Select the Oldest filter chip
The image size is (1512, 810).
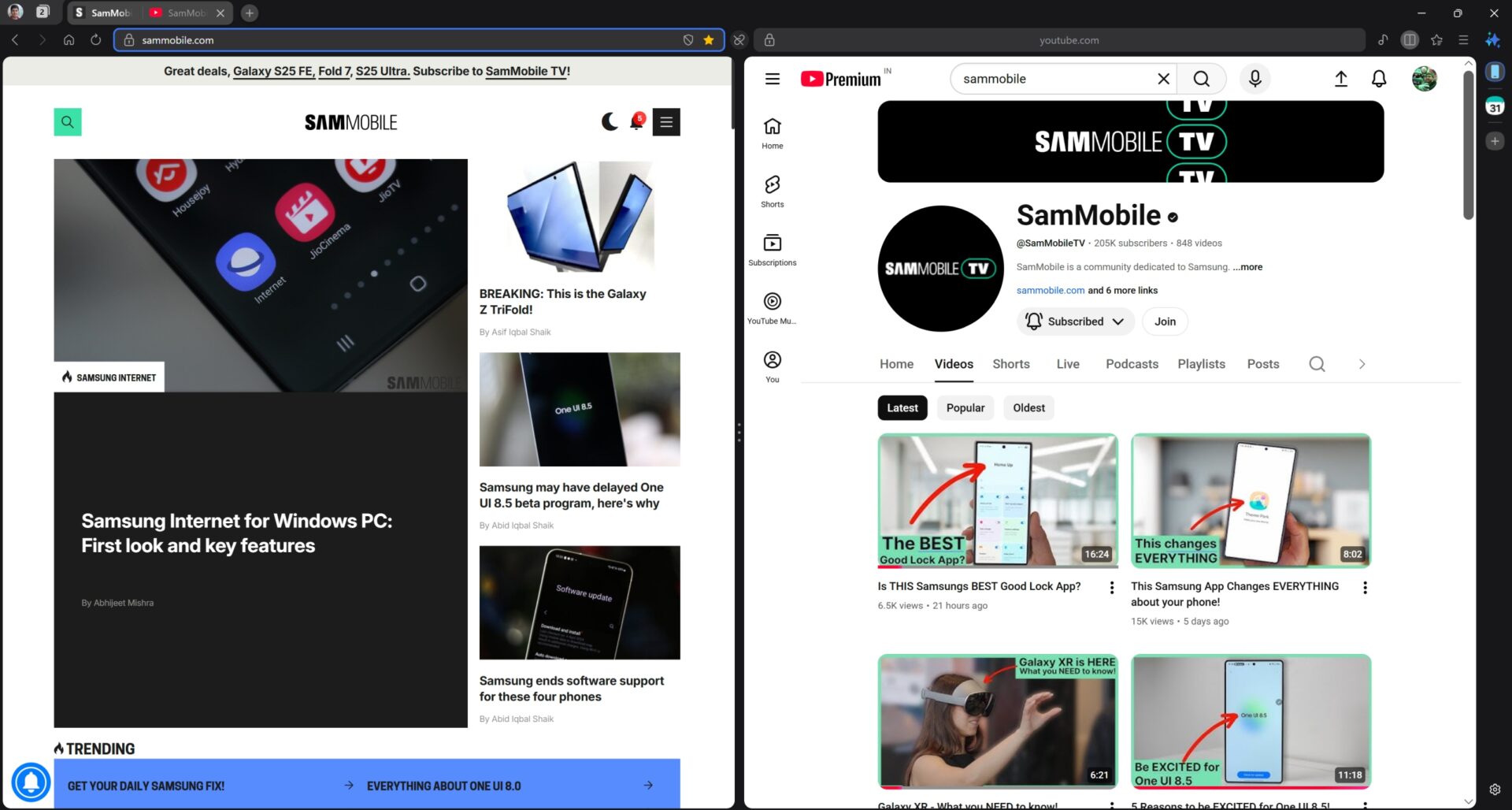pos(1028,407)
